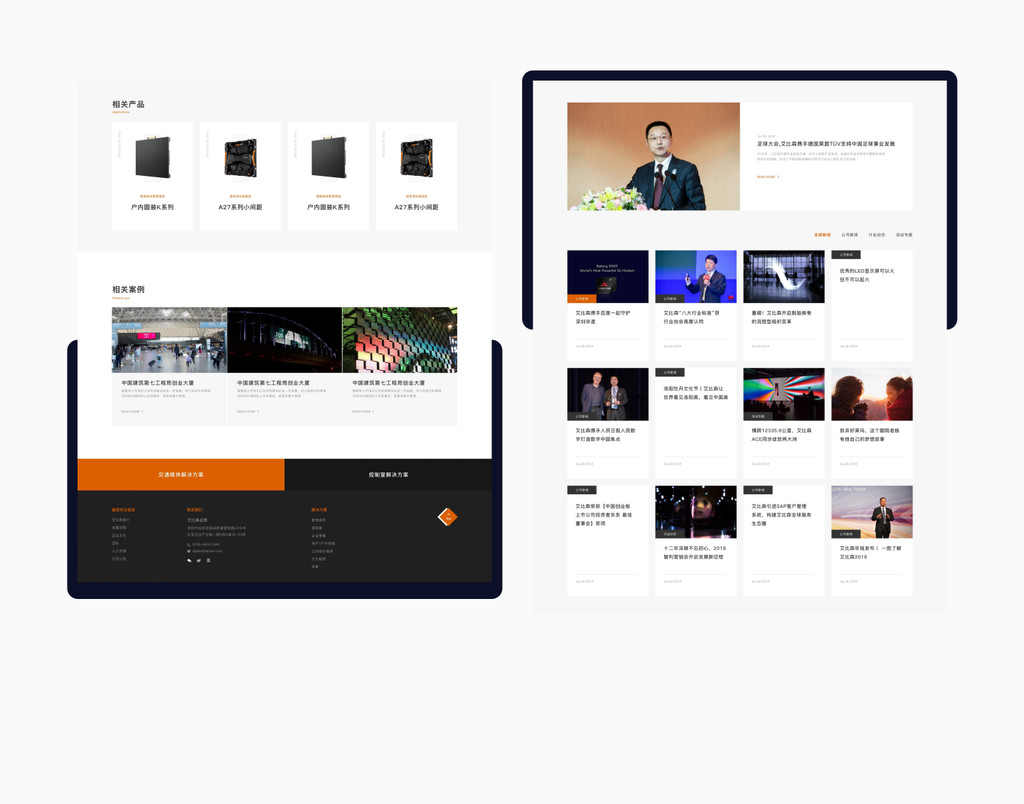Image resolution: width=1024 pixels, height=804 pixels.
Task: Open the colorful cube wall case image
Action: pos(400,340)
